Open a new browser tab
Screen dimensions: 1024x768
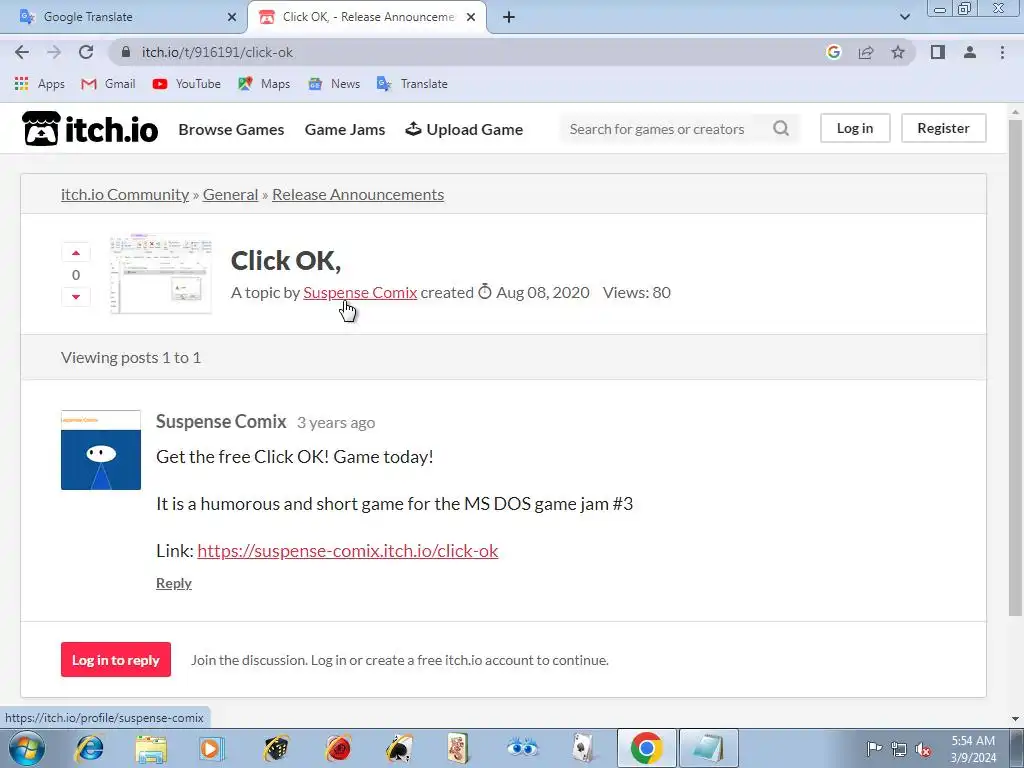pyautogui.click(x=509, y=17)
